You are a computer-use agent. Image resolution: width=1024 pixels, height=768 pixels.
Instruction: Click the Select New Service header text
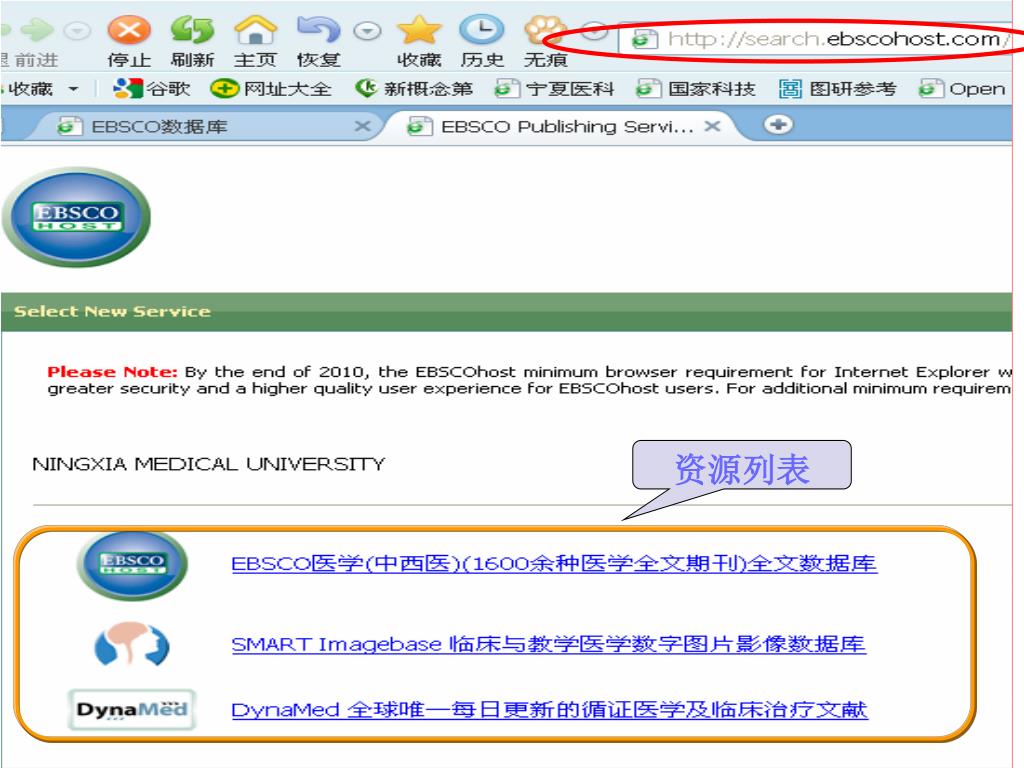(x=112, y=312)
